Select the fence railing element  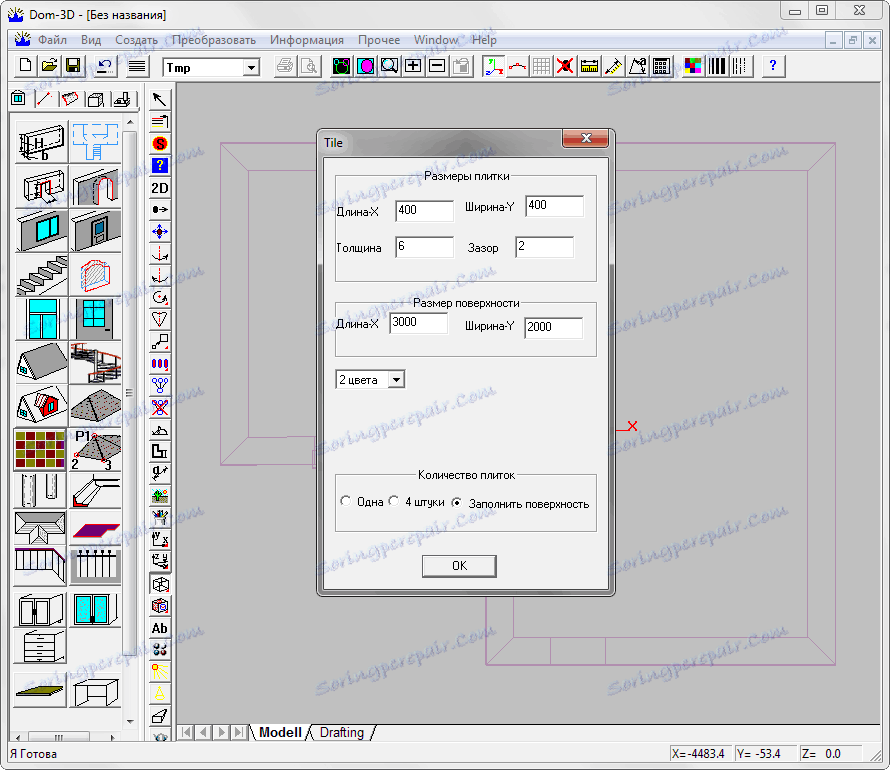click(95, 565)
